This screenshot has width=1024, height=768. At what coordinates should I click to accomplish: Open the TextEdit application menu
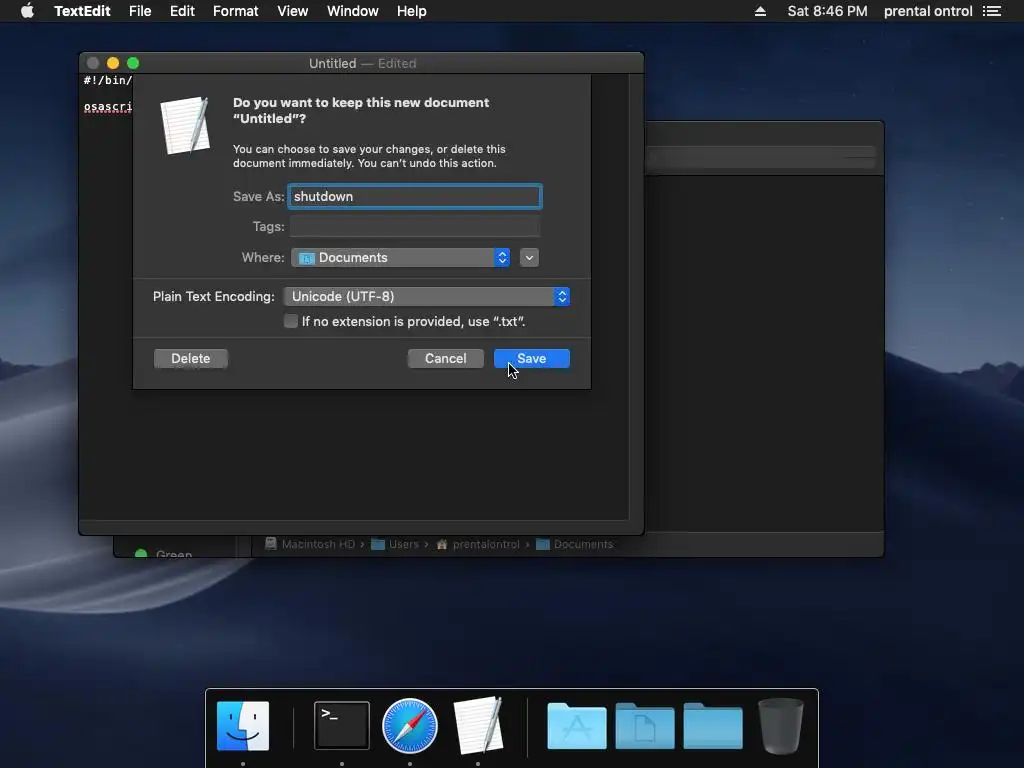point(82,11)
